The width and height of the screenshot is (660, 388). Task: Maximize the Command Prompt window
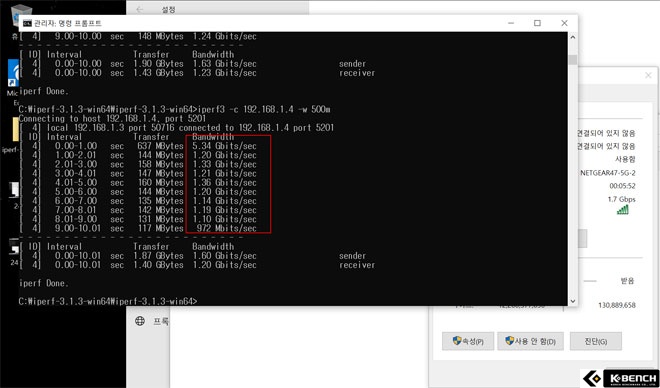(537, 23)
